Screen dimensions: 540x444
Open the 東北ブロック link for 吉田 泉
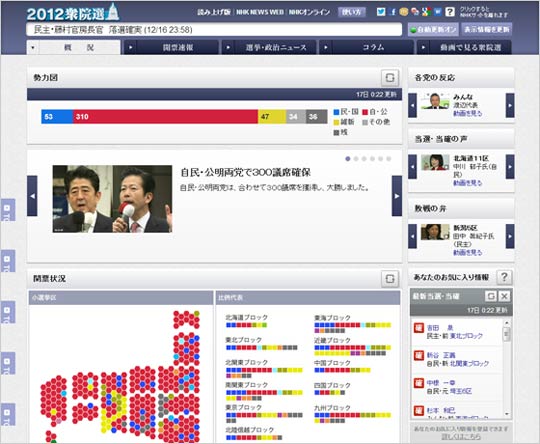click(x=466, y=336)
